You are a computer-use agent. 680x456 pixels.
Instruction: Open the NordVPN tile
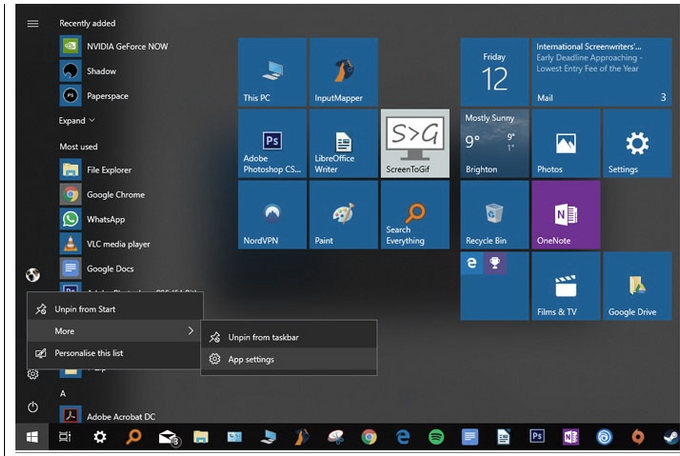(x=272, y=215)
